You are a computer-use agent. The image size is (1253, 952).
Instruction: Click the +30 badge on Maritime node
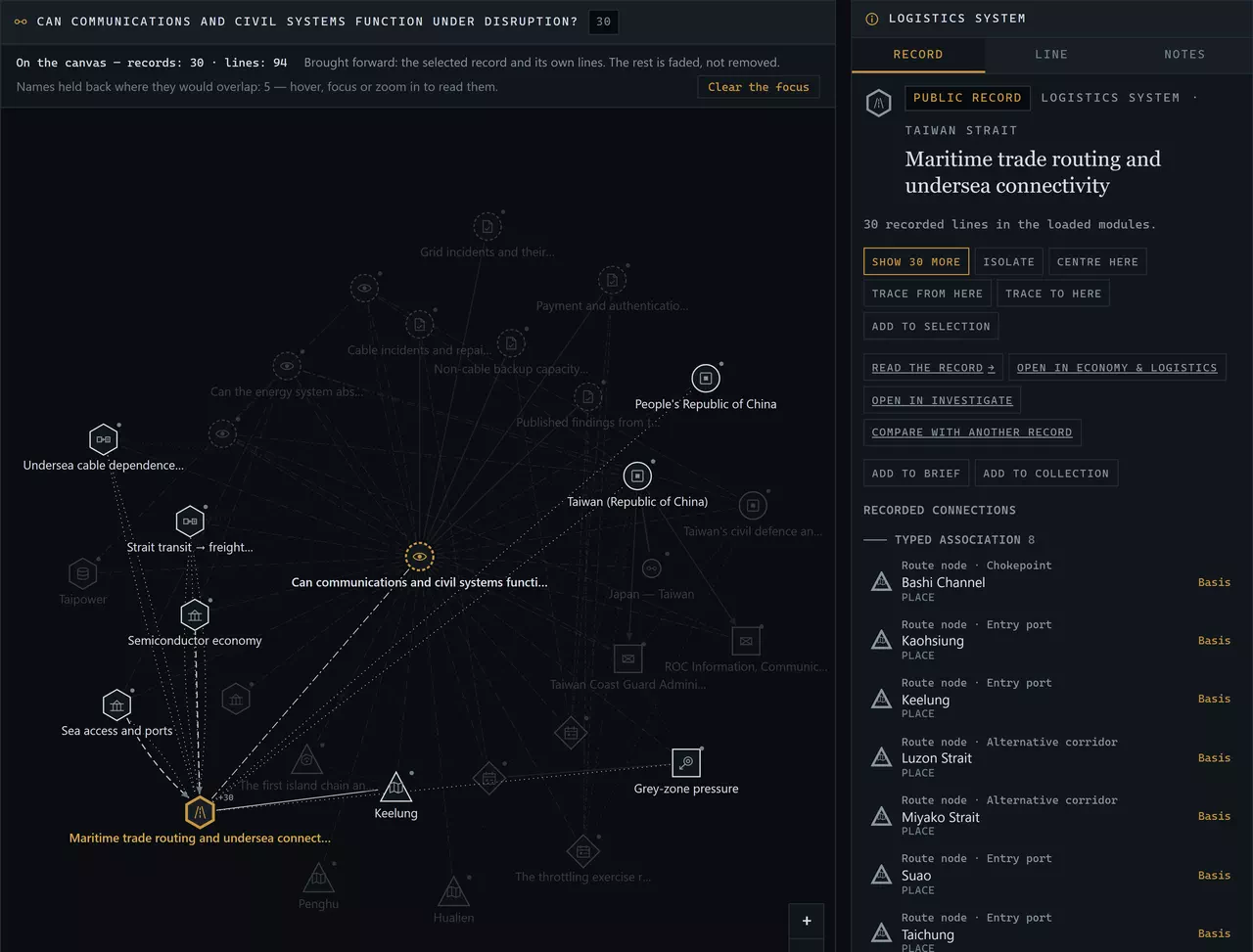[225, 797]
